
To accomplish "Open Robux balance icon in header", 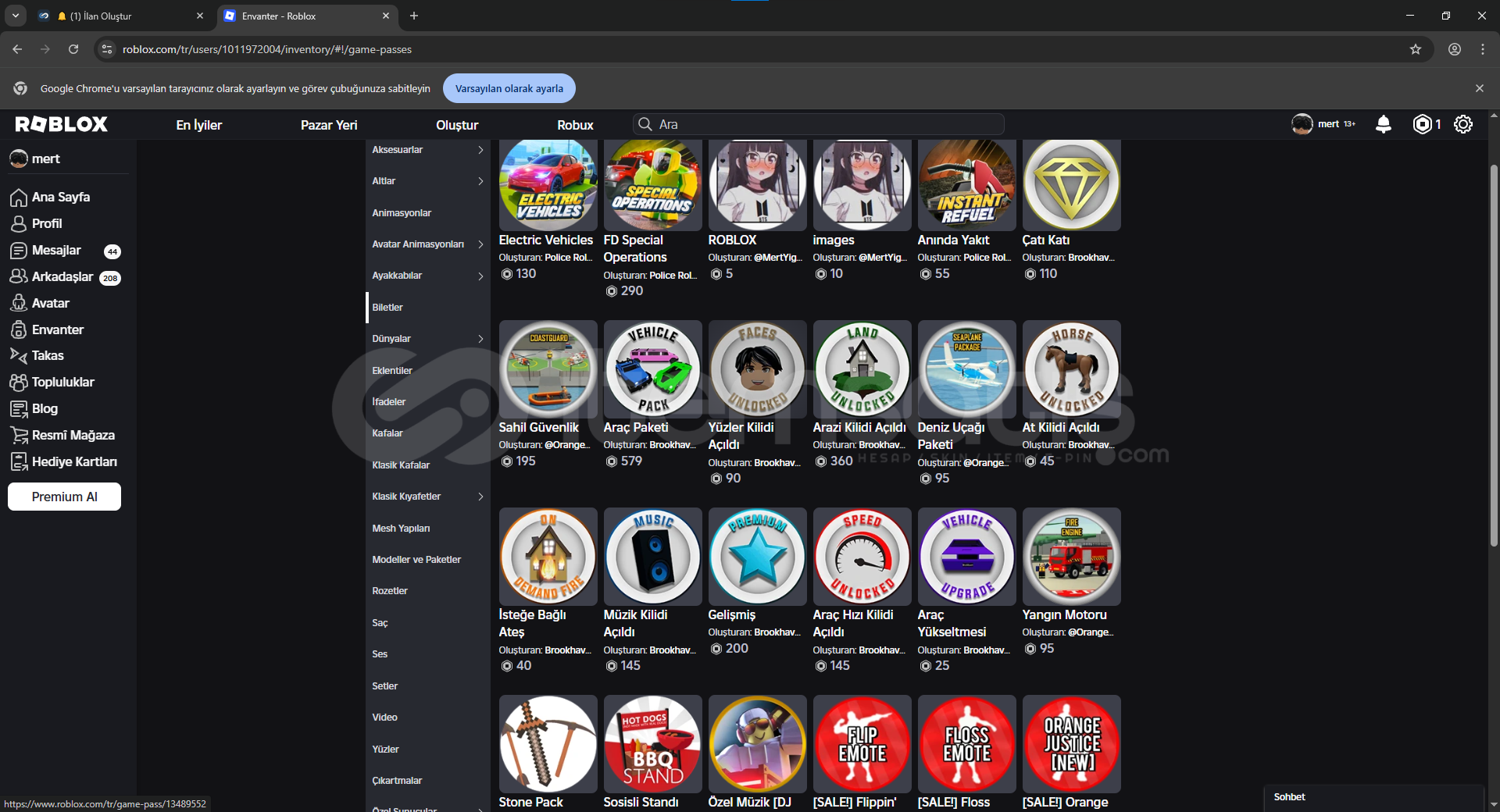I will click(1423, 124).
